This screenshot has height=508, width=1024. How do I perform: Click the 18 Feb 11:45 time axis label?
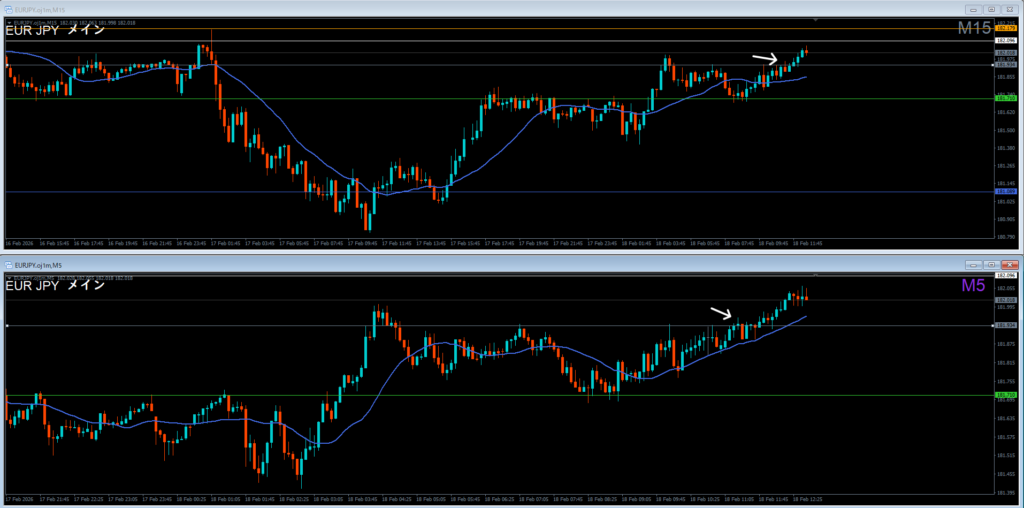[807, 243]
